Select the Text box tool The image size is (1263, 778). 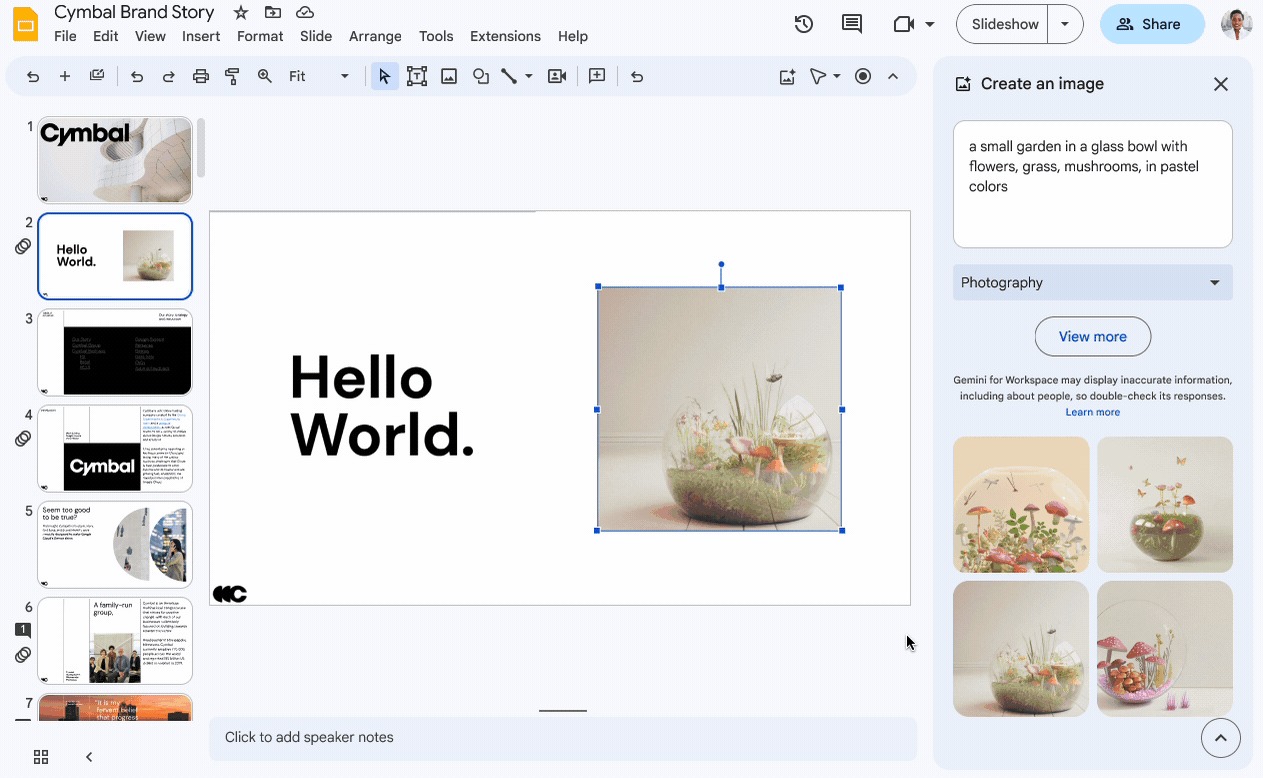point(416,76)
